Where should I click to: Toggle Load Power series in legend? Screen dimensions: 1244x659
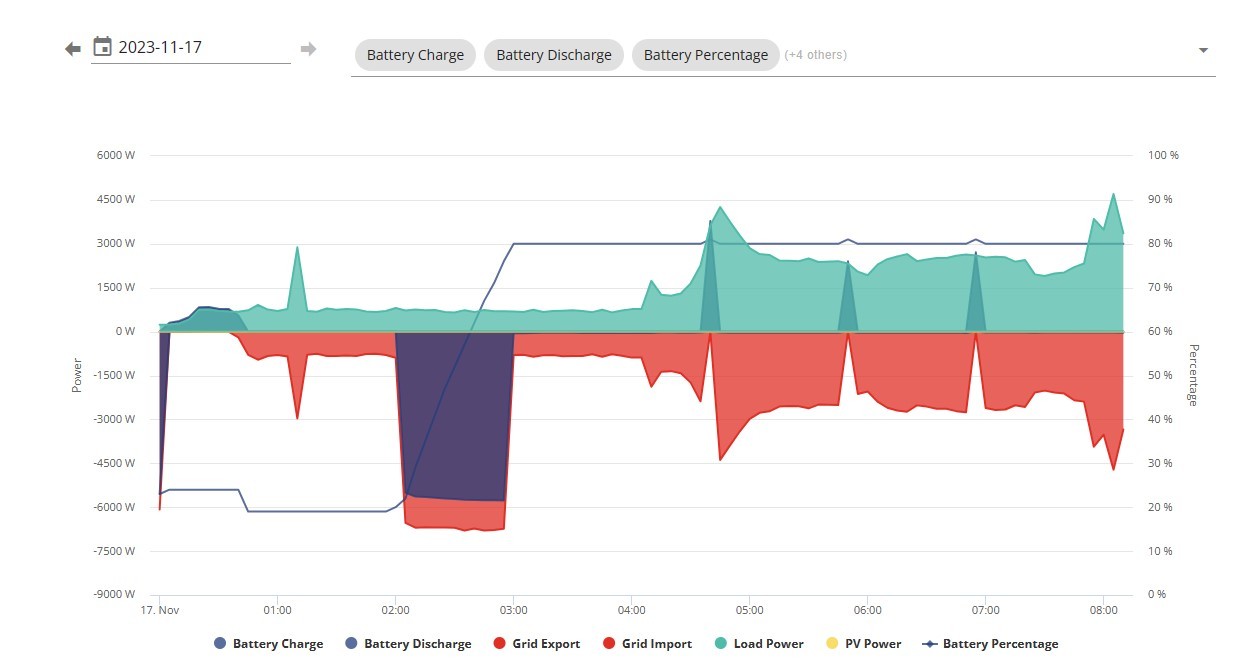coord(759,644)
